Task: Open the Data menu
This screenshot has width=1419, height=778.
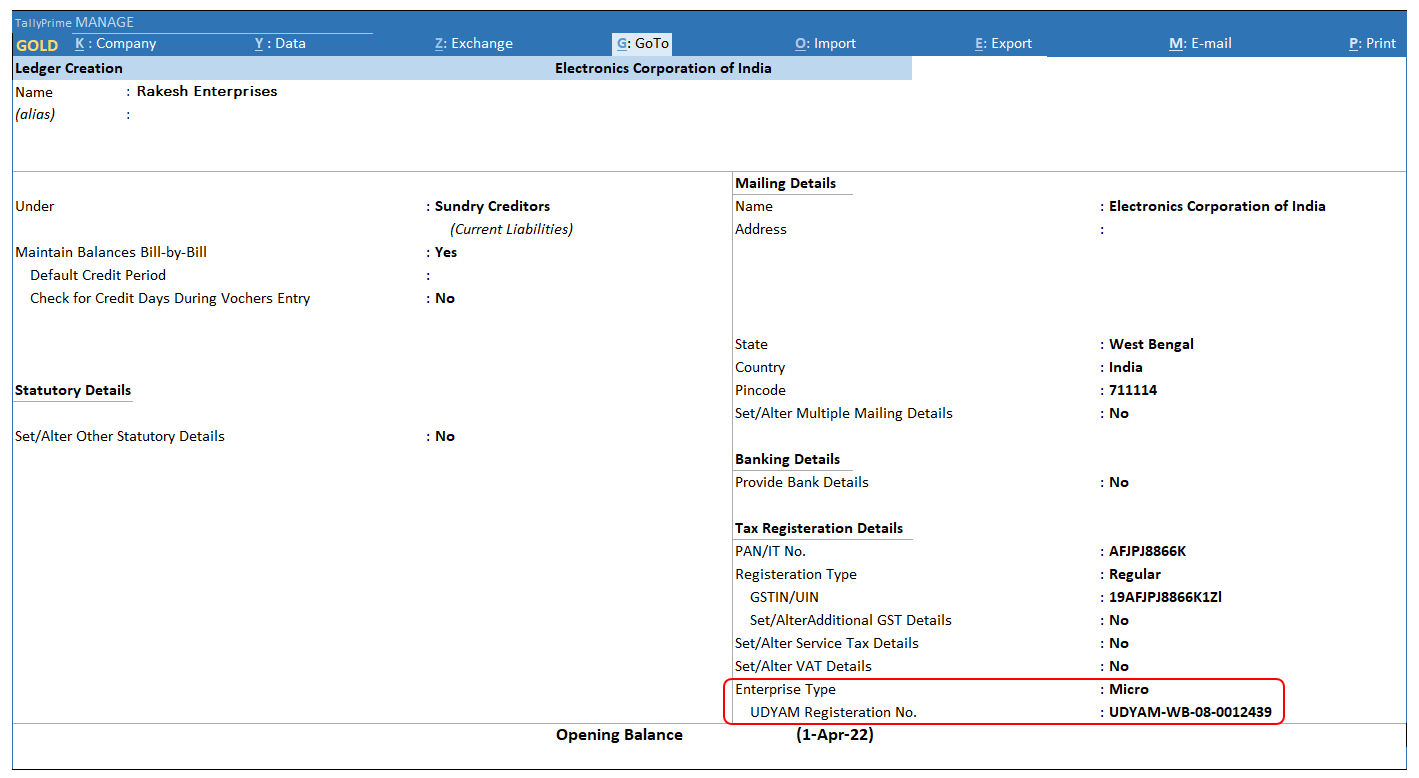Action: coord(280,44)
